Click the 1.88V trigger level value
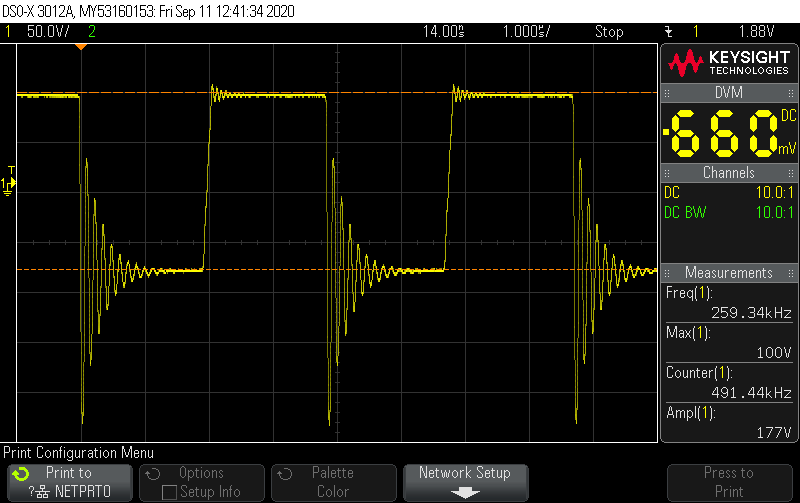The width and height of the screenshot is (800, 503). click(757, 32)
